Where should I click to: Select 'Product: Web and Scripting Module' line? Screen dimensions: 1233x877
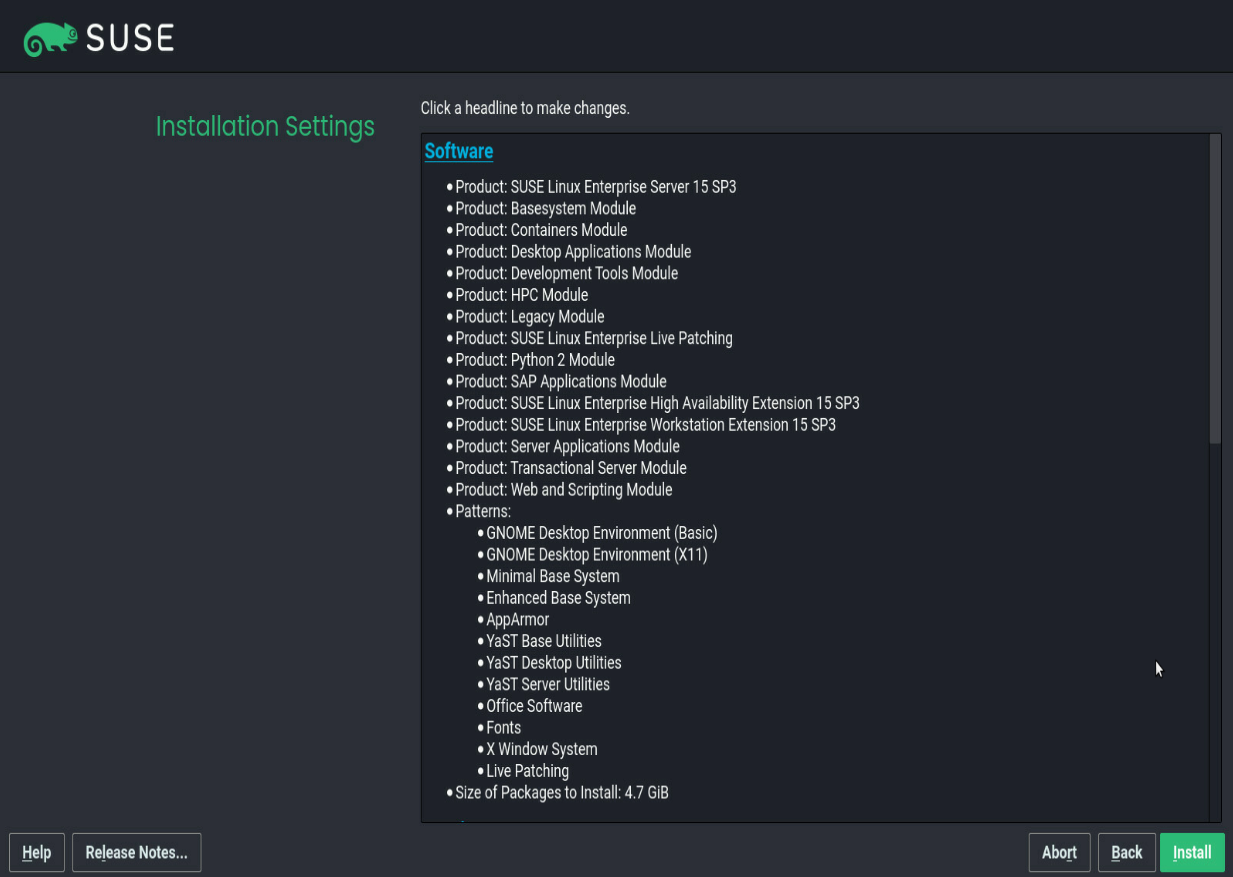[564, 490]
